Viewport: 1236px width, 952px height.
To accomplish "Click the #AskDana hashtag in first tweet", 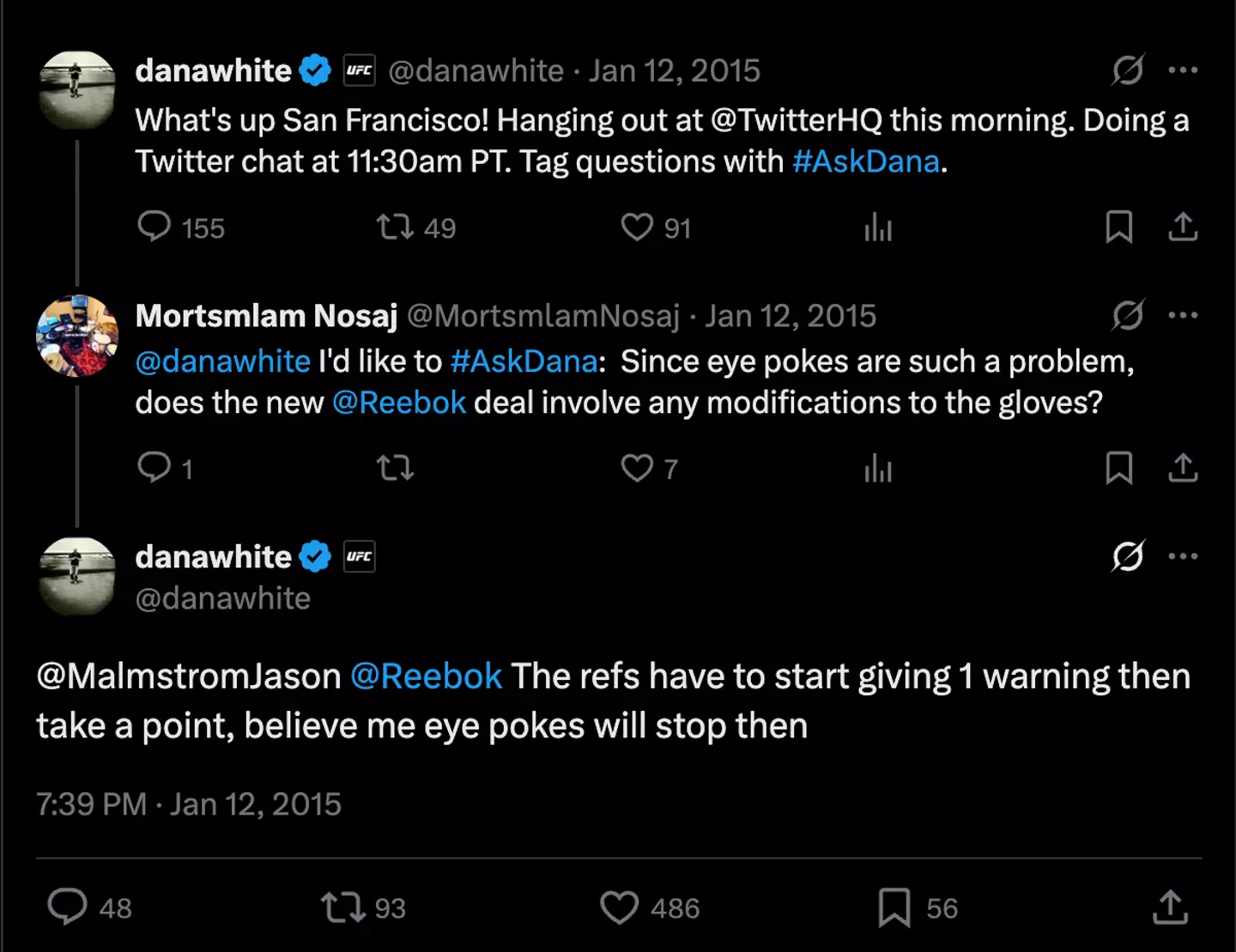I will [865, 161].
